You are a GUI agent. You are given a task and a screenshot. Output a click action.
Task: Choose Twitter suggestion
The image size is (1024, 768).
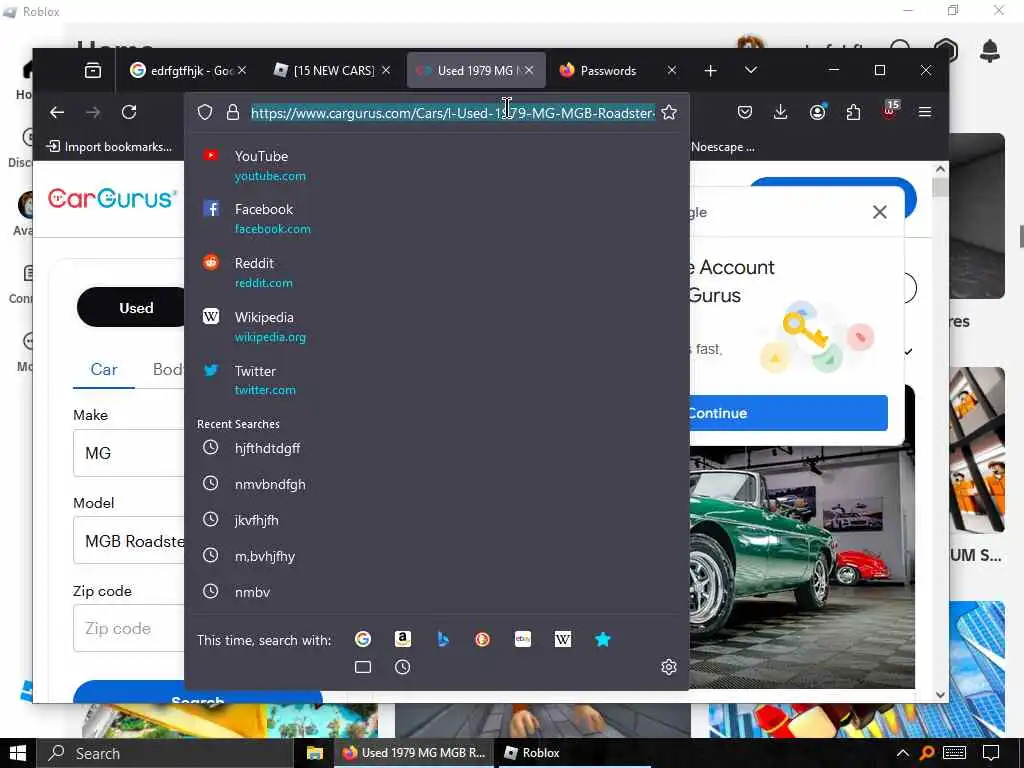coord(436,380)
